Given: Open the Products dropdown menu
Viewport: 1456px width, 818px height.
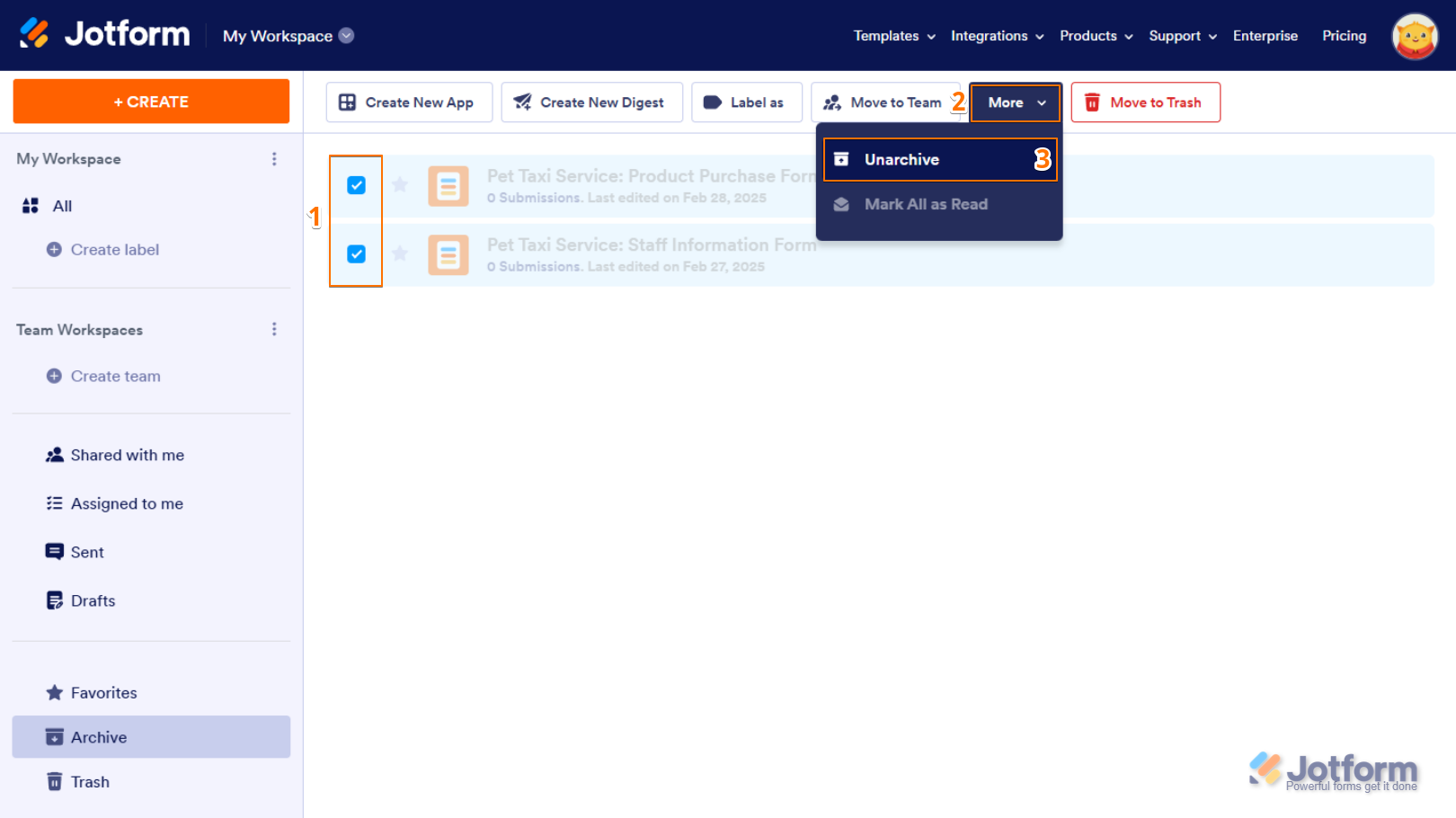Looking at the screenshot, I should click(1096, 36).
